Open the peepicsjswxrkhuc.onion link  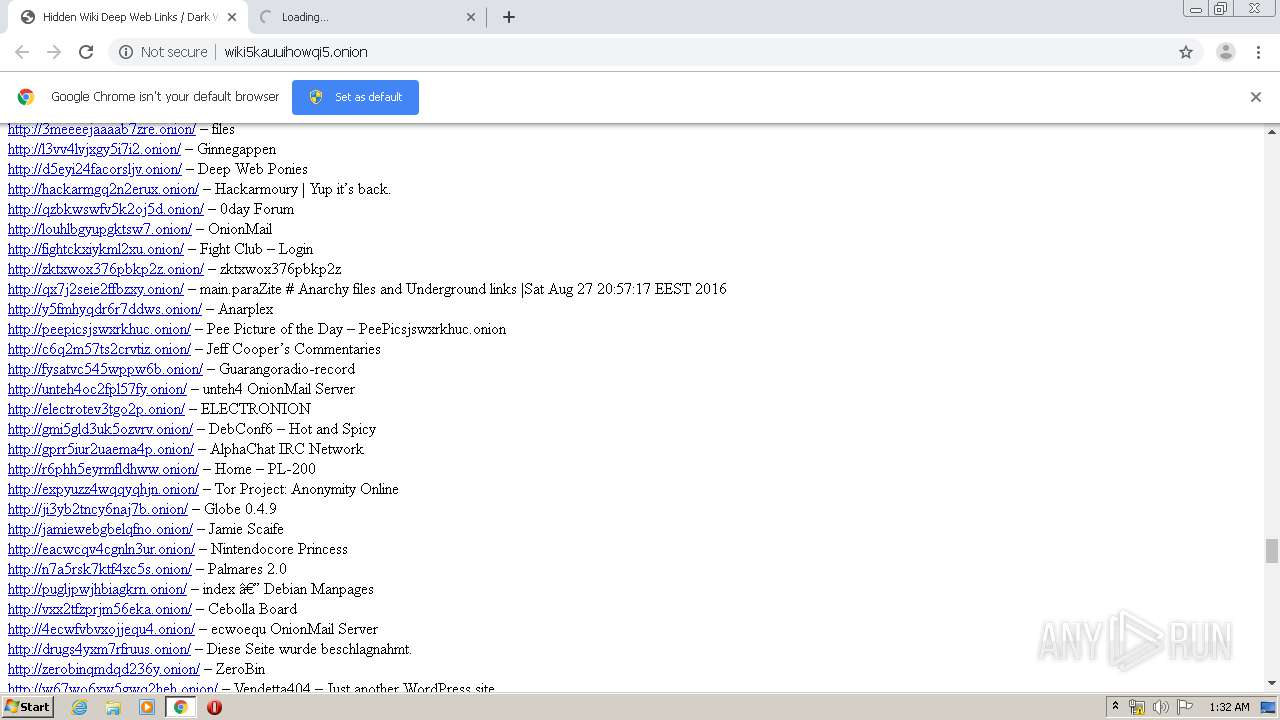[x=99, y=329]
